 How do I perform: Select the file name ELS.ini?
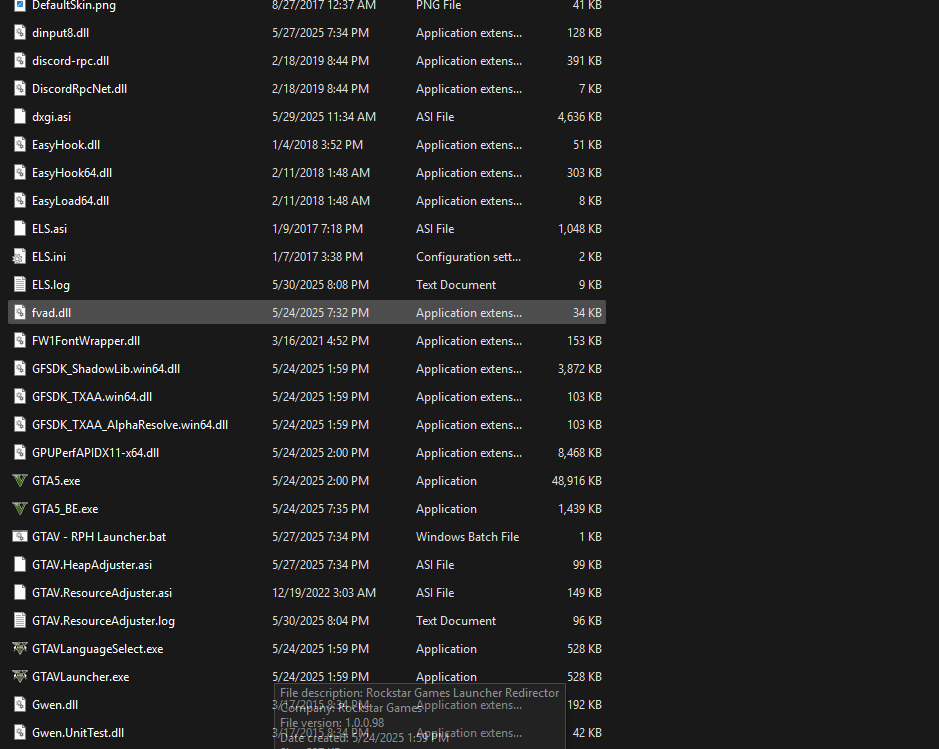click(49, 257)
